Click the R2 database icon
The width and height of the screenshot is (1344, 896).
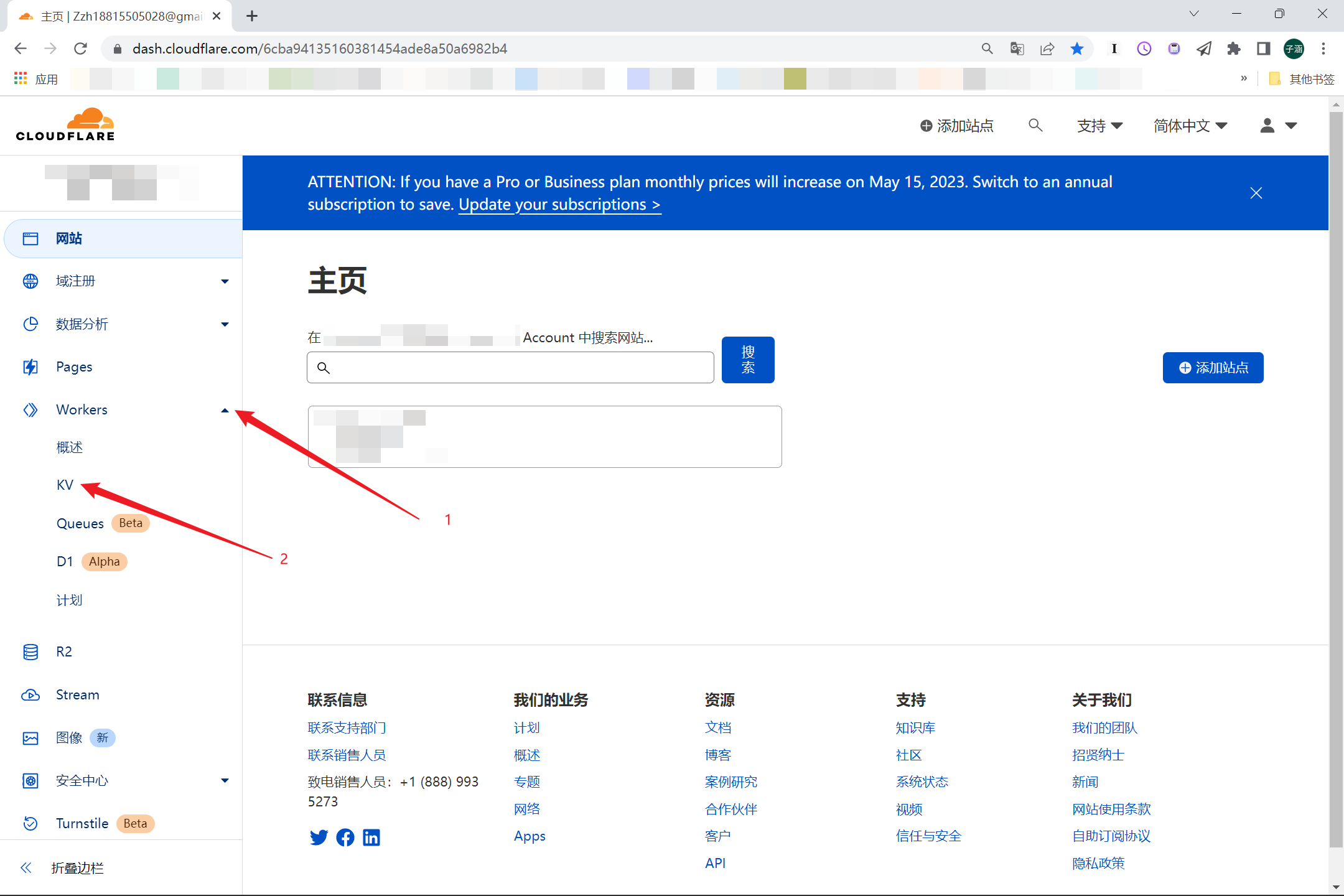click(30, 651)
